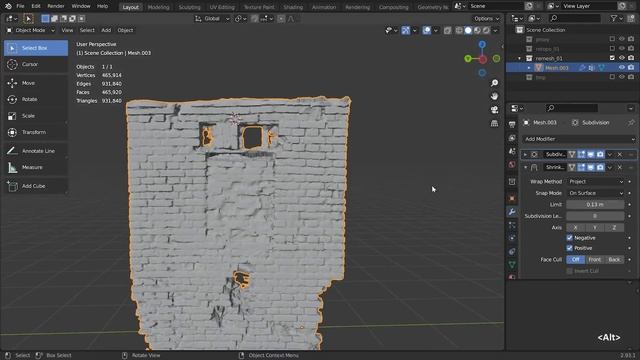Image resolution: width=640 pixels, height=360 pixels.
Task: Click the zoom view magnifier icon
Action: point(494,83)
